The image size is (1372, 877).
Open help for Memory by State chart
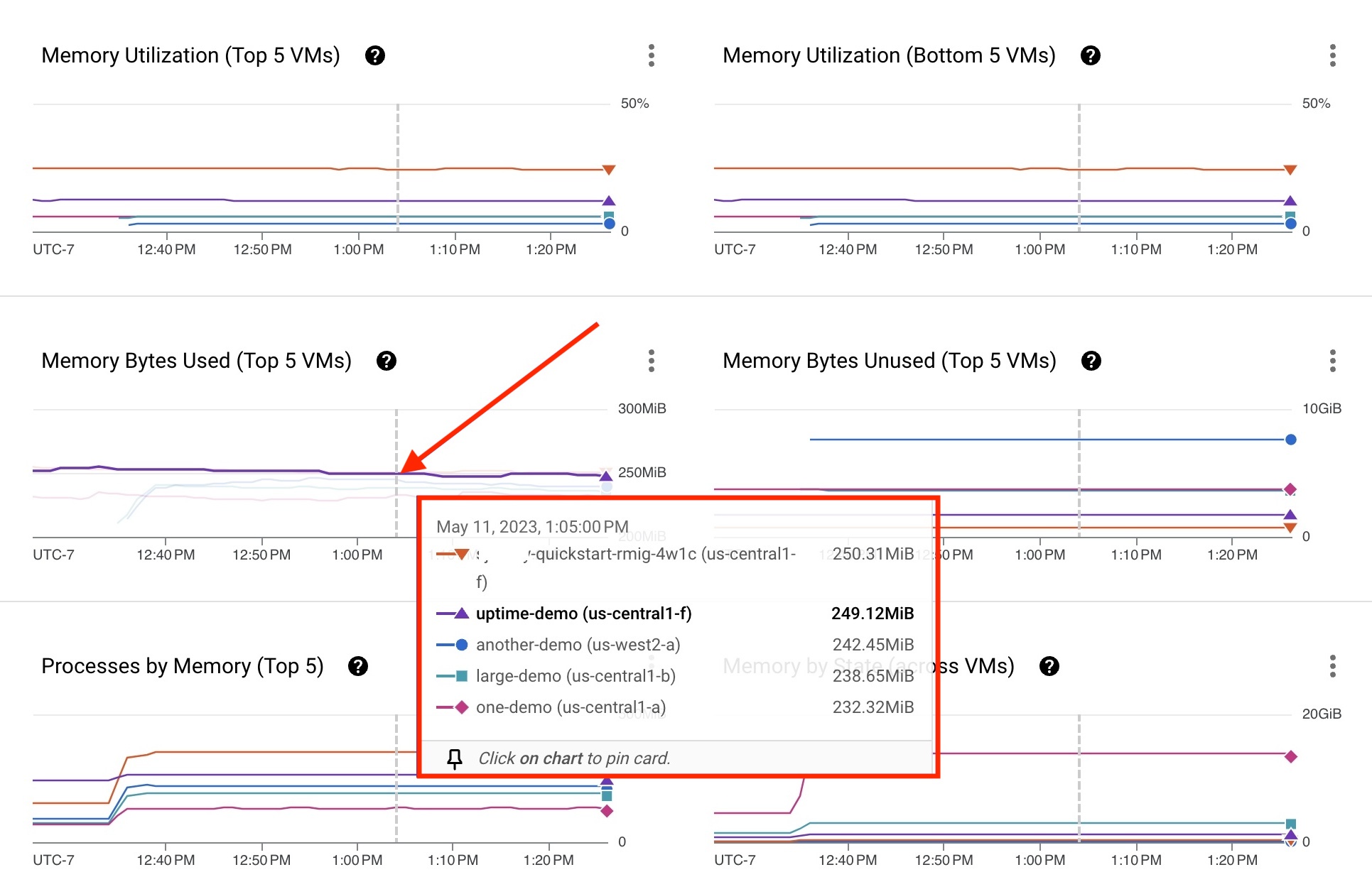pyautogui.click(x=1050, y=666)
